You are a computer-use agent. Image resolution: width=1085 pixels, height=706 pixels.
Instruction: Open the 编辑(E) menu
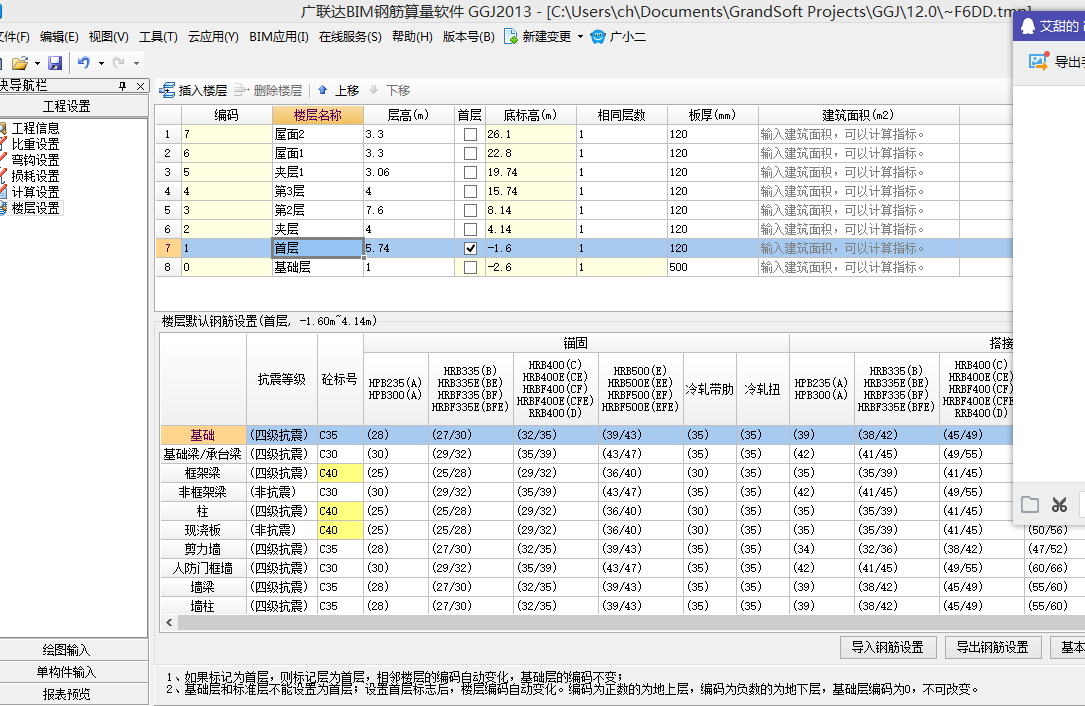(59, 37)
